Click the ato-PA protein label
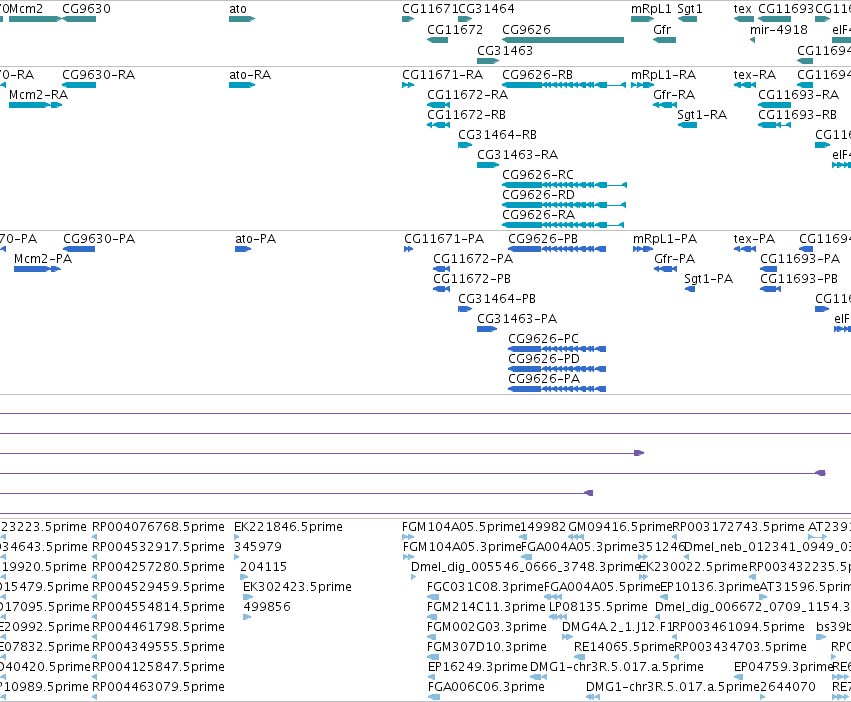Image resolution: width=851 pixels, height=702 pixels. click(x=255, y=239)
